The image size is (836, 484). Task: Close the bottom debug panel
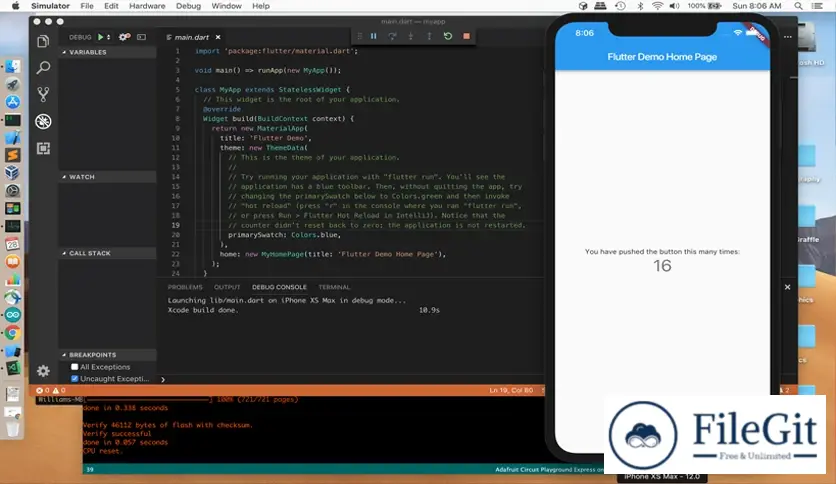pyautogui.click(x=787, y=287)
